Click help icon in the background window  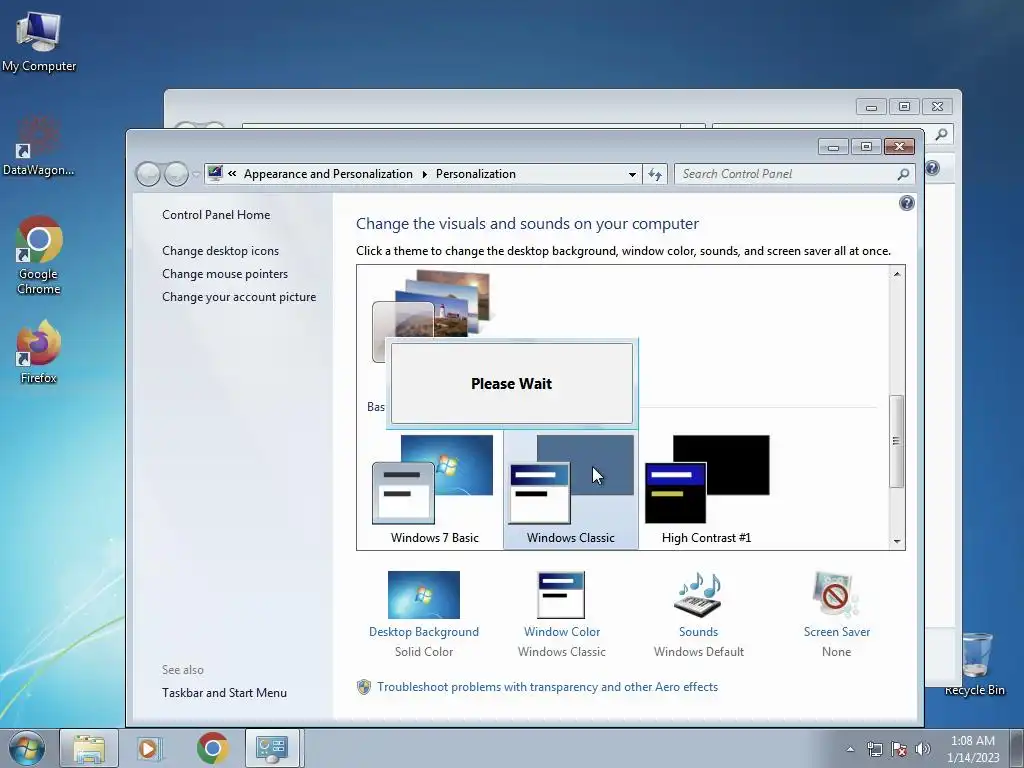click(x=932, y=168)
